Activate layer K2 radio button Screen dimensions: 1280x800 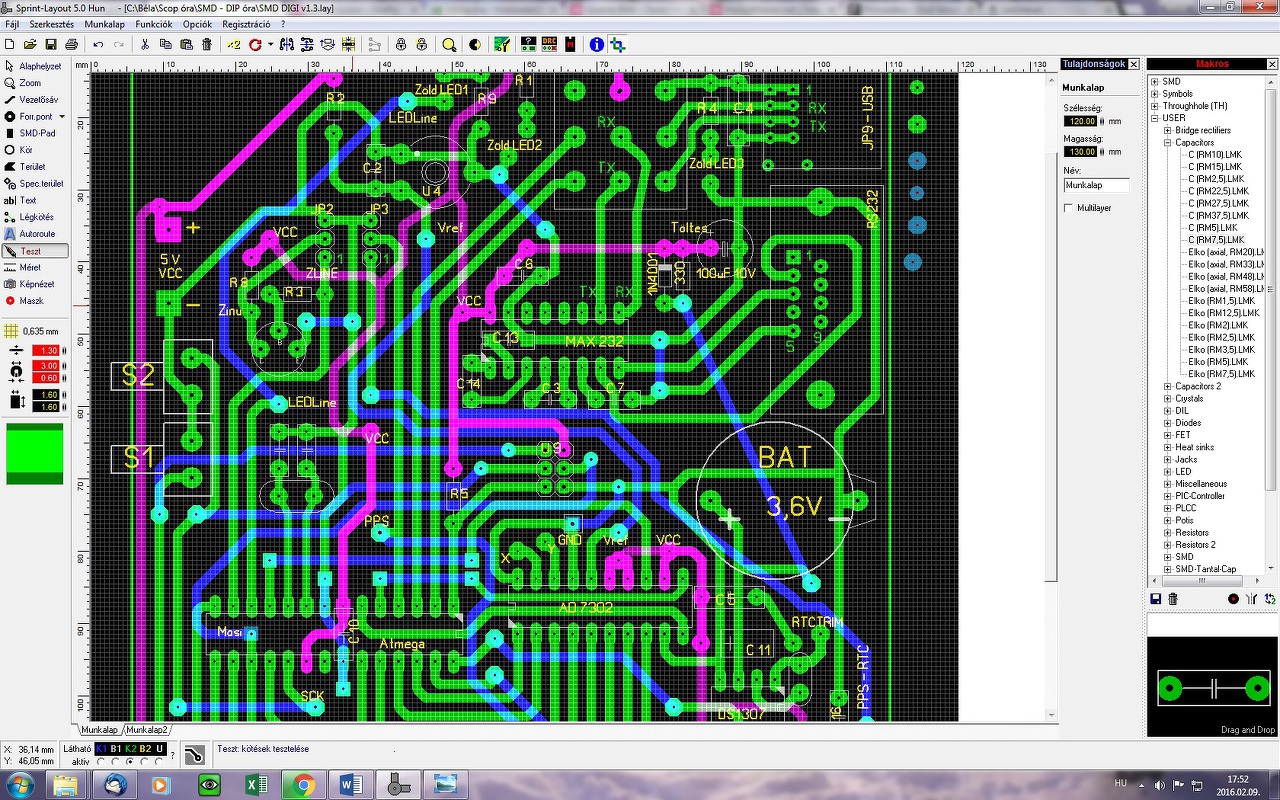tap(131, 761)
